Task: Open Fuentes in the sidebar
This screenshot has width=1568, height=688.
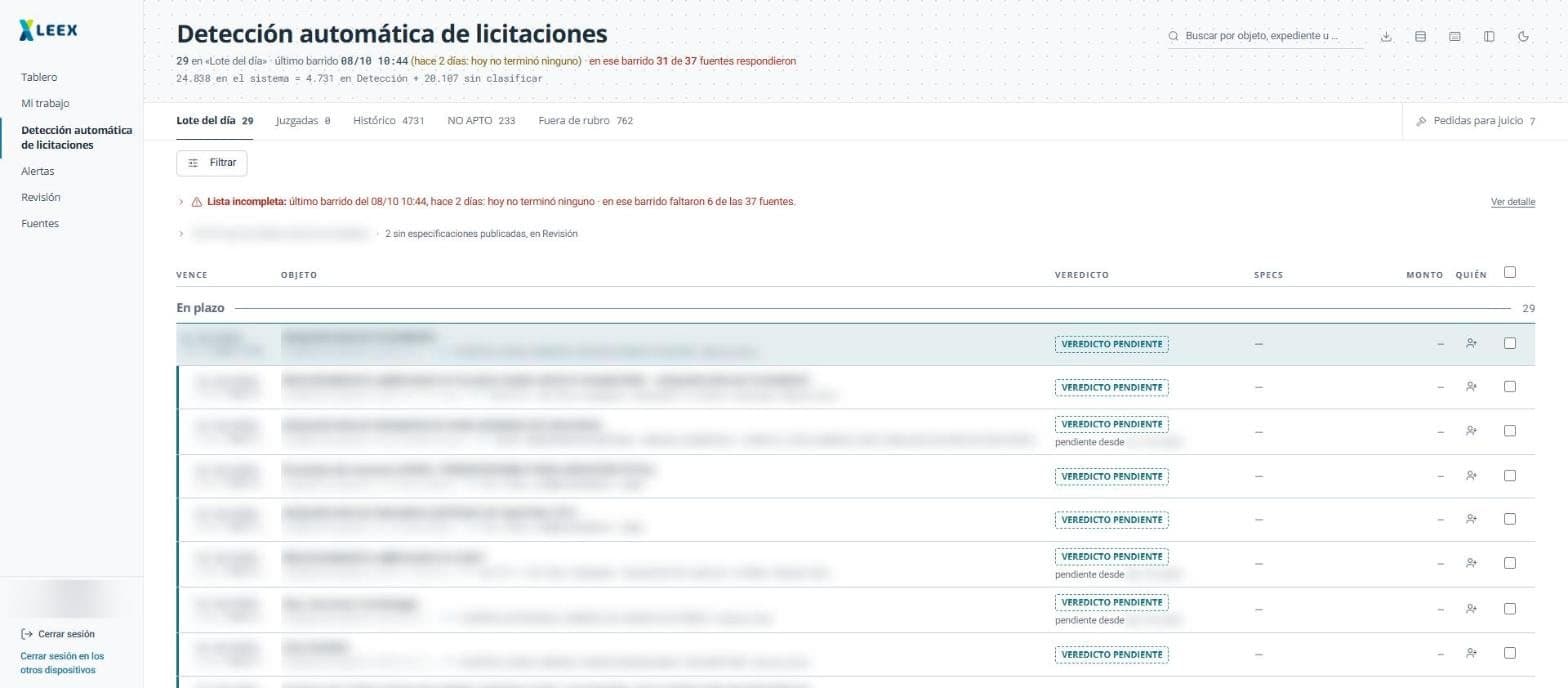Action: (x=40, y=223)
